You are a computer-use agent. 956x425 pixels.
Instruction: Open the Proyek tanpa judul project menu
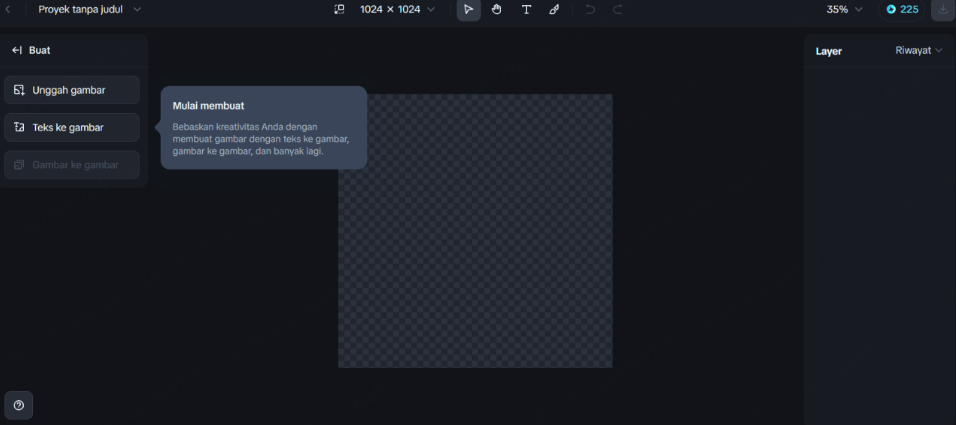(x=90, y=10)
